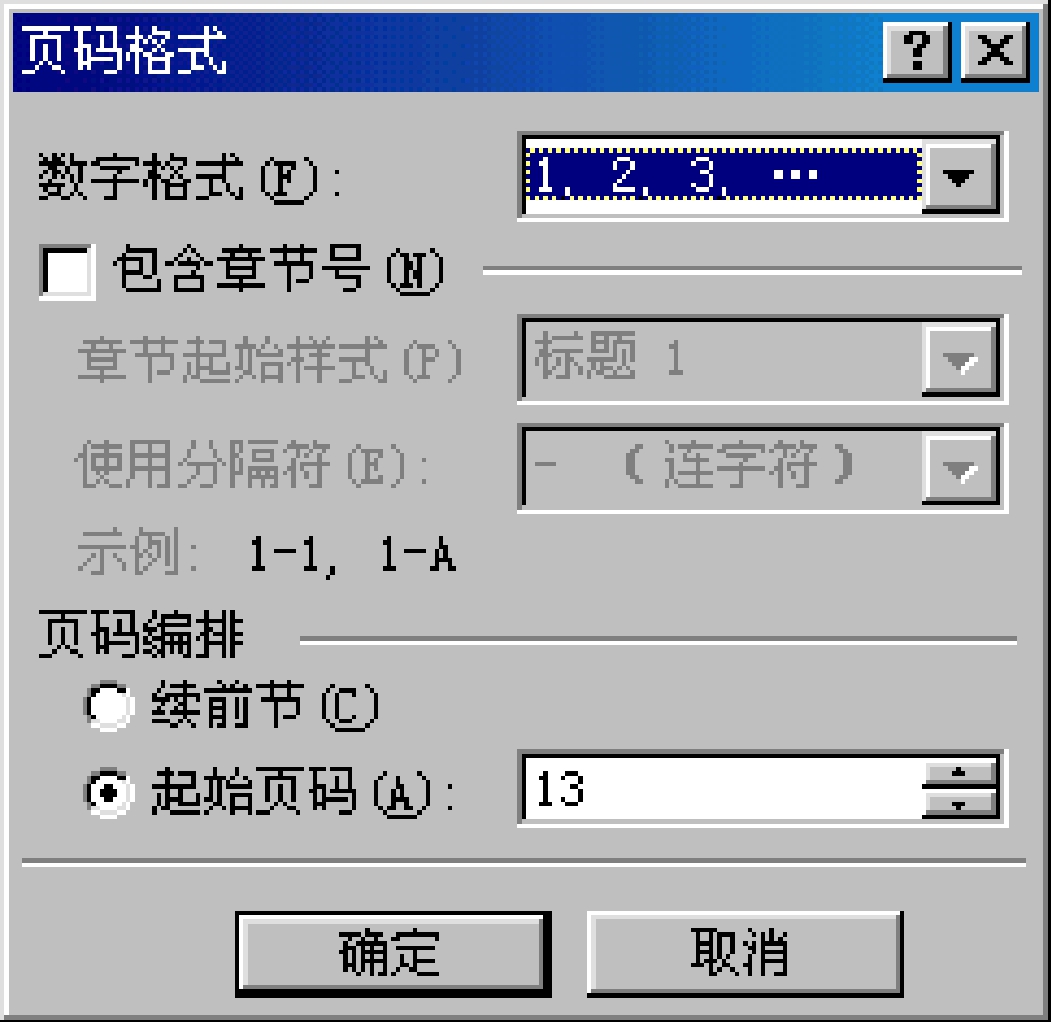Expand the 章节起始样式 dropdown arrow
The width and height of the screenshot is (1051, 1022).
960,361
